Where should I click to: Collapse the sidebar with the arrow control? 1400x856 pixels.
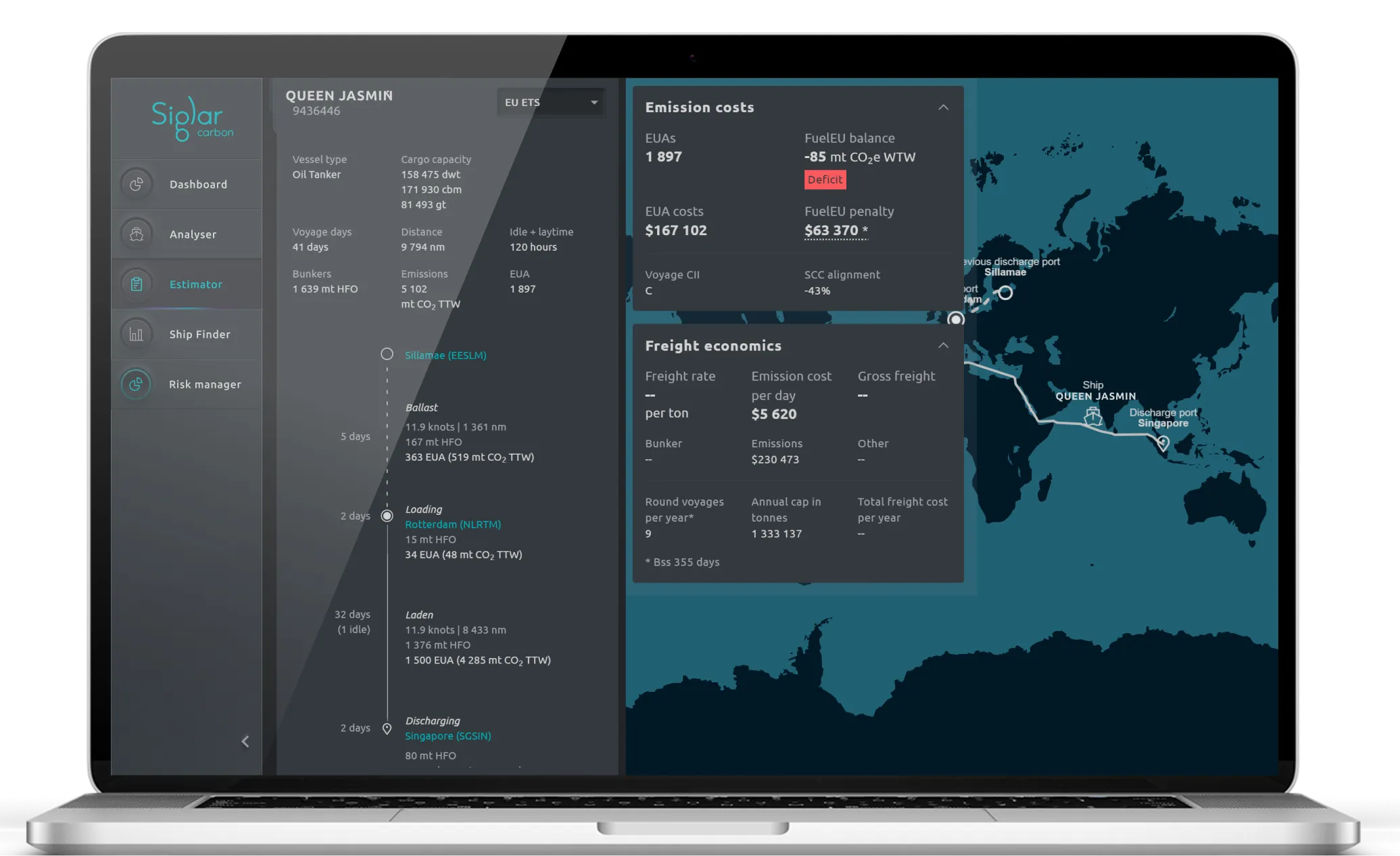coord(245,741)
